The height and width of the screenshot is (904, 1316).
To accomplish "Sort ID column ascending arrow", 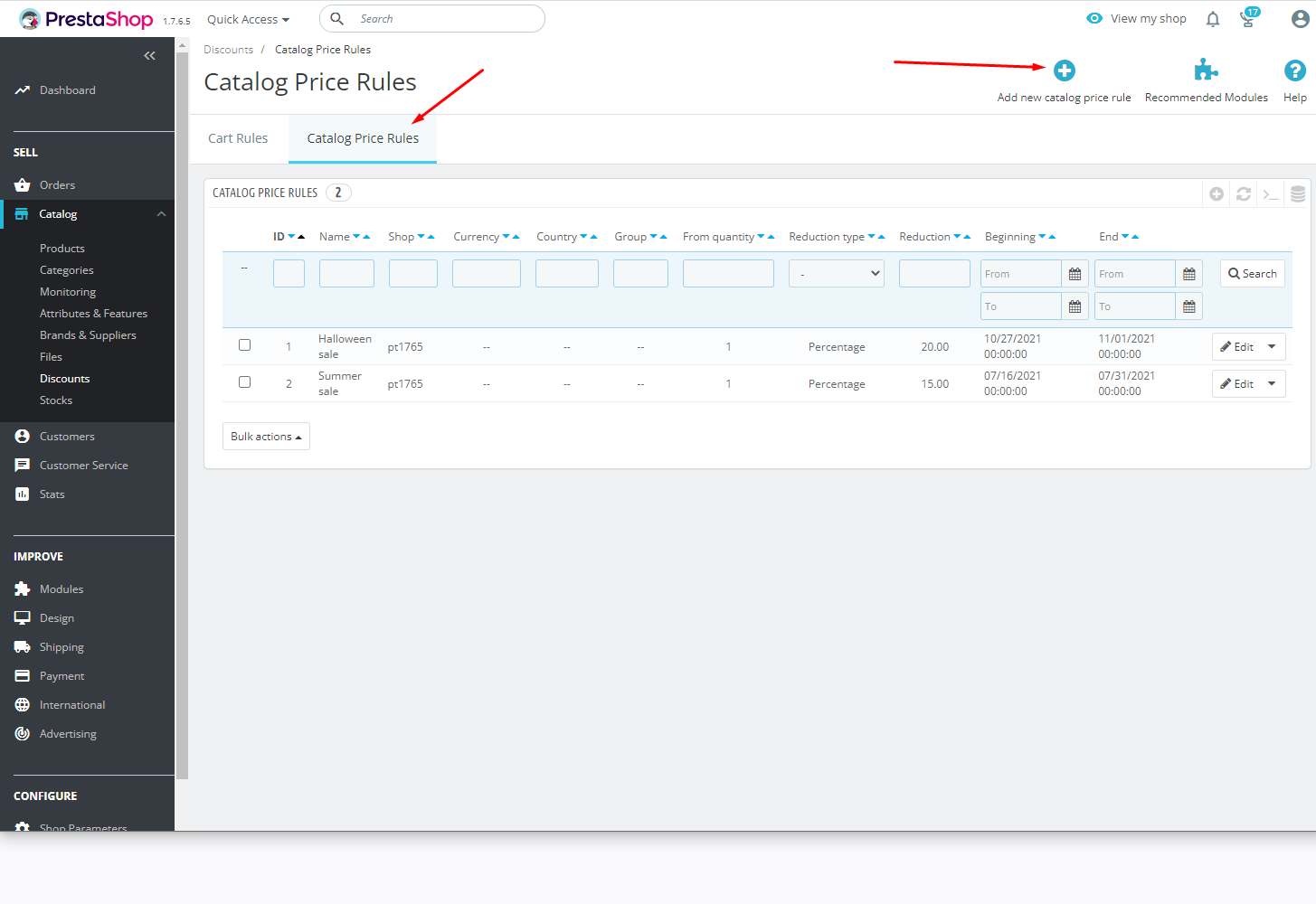I will [x=301, y=237].
